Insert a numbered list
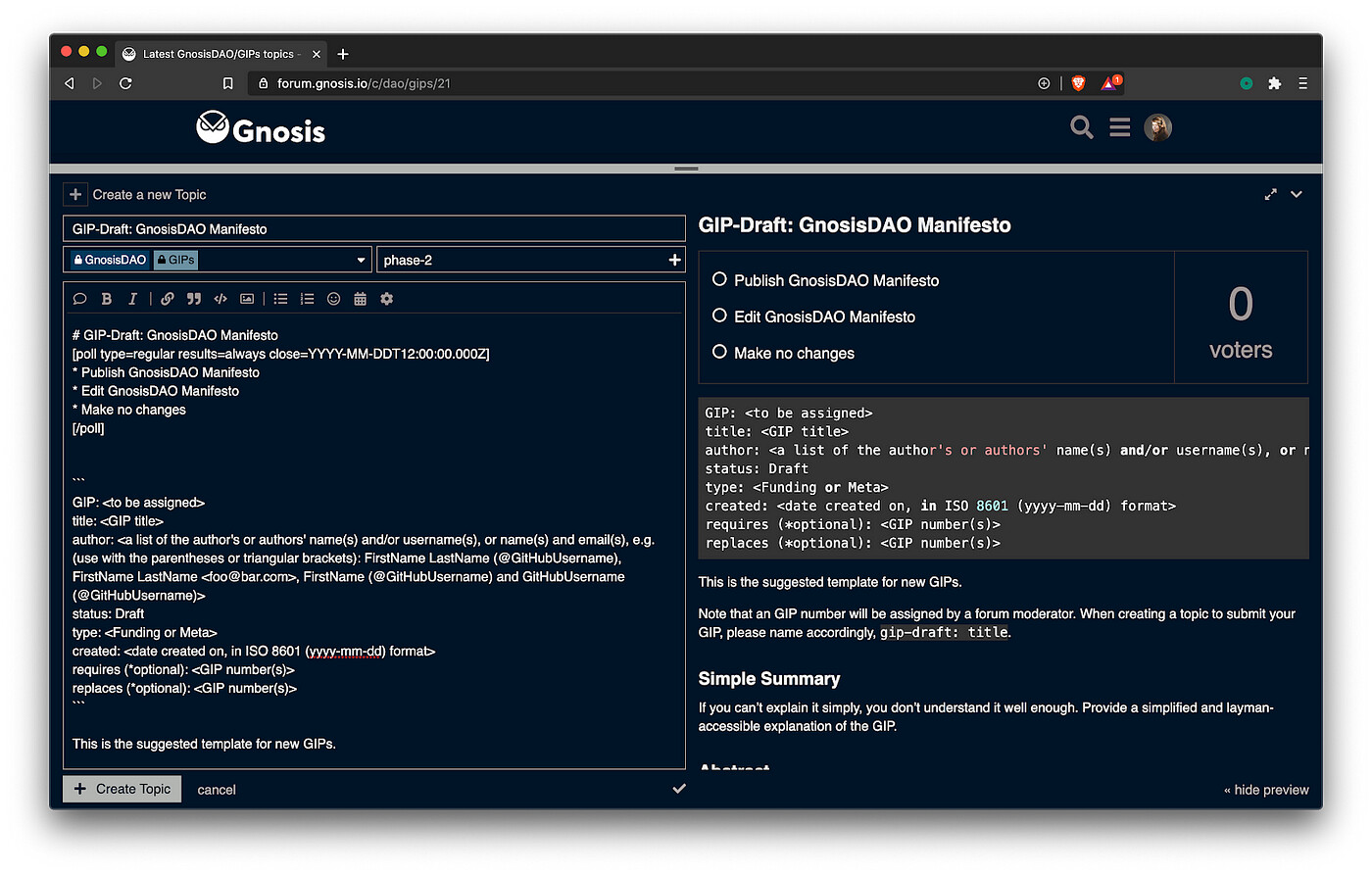1372x875 pixels. pyautogui.click(x=308, y=299)
